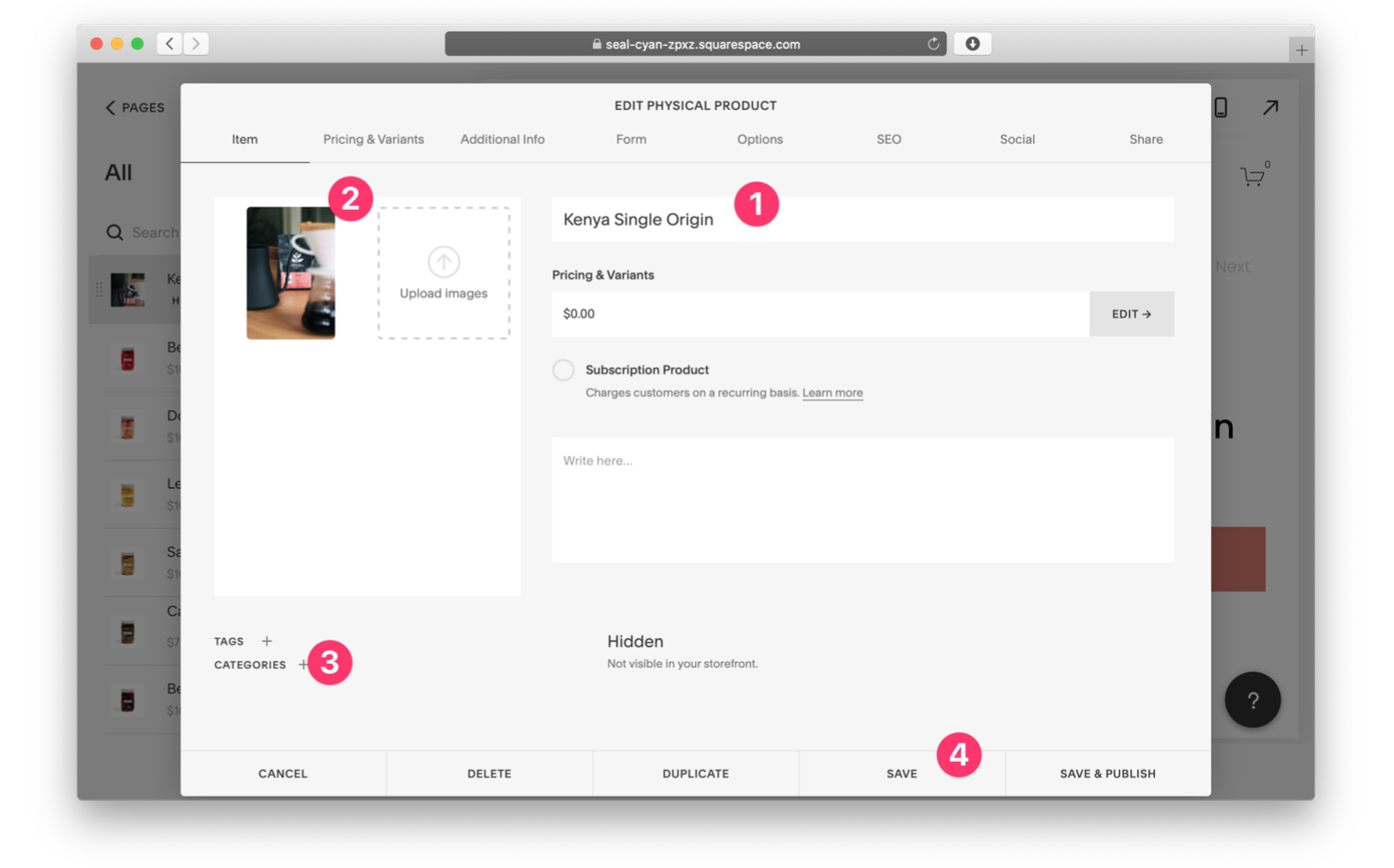1394x868 pixels.
Task: Switch to the Pricing & Variants tab
Action: point(373,139)
